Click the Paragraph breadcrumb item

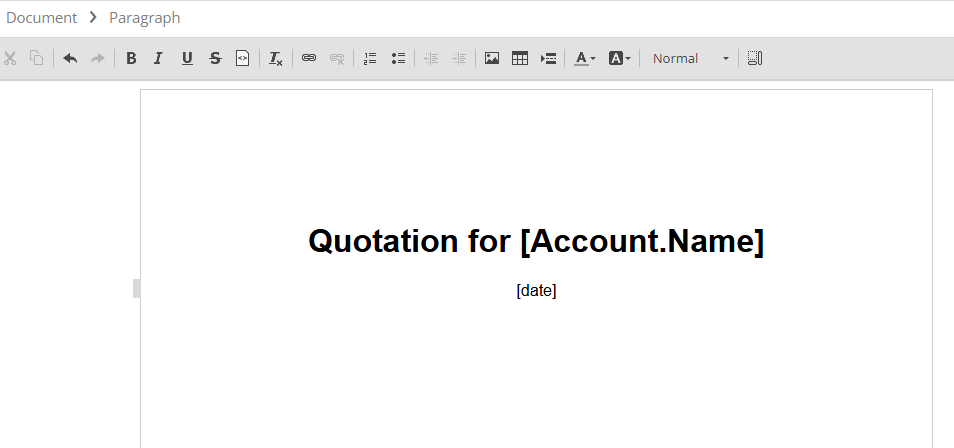pyautogui.click(x=145, y=18)
